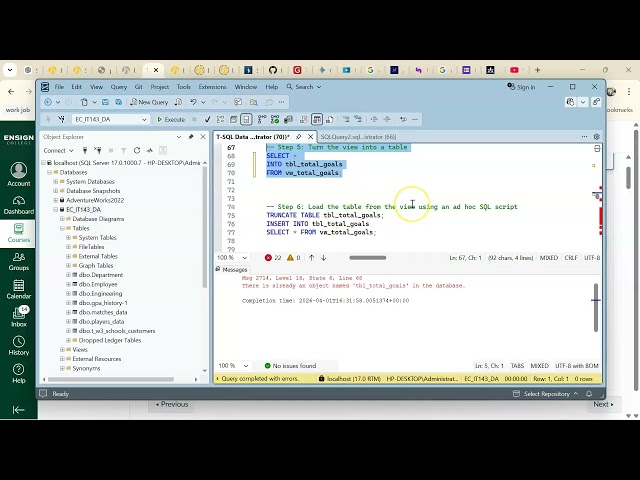This screenshot has height=480, width=640.
Task: Click the Query Options icon
Action: point(233,119)
